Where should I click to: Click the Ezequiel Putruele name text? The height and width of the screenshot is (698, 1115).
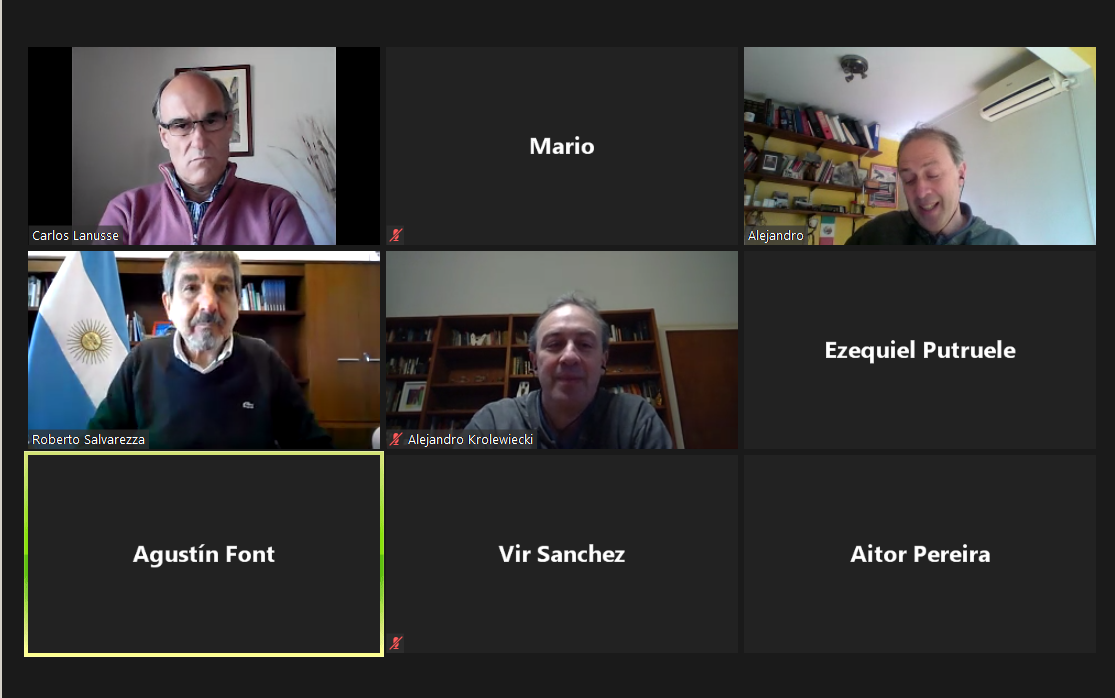[919, 350]
